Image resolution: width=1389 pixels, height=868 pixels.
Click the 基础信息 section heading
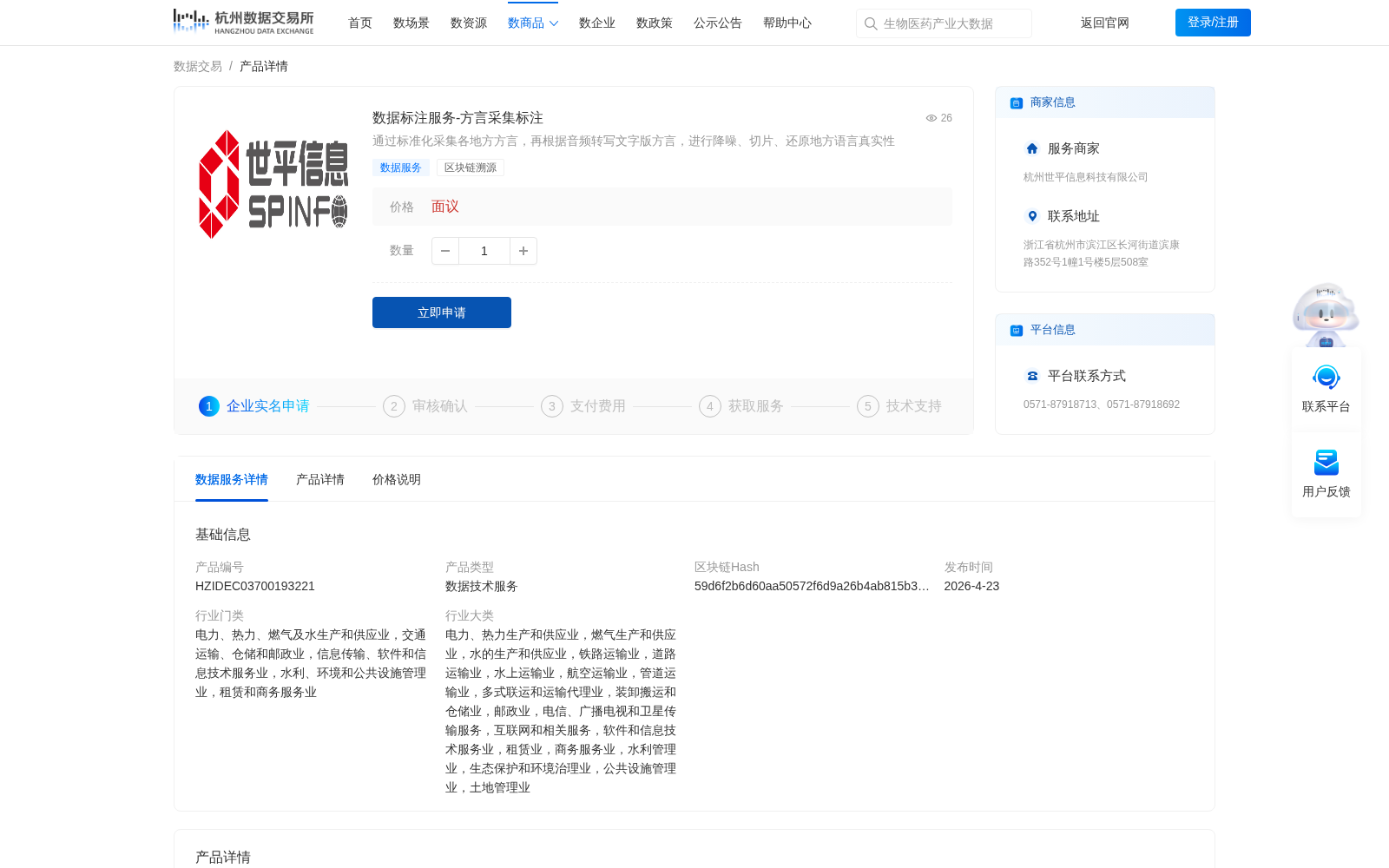[x=223, y=535]
